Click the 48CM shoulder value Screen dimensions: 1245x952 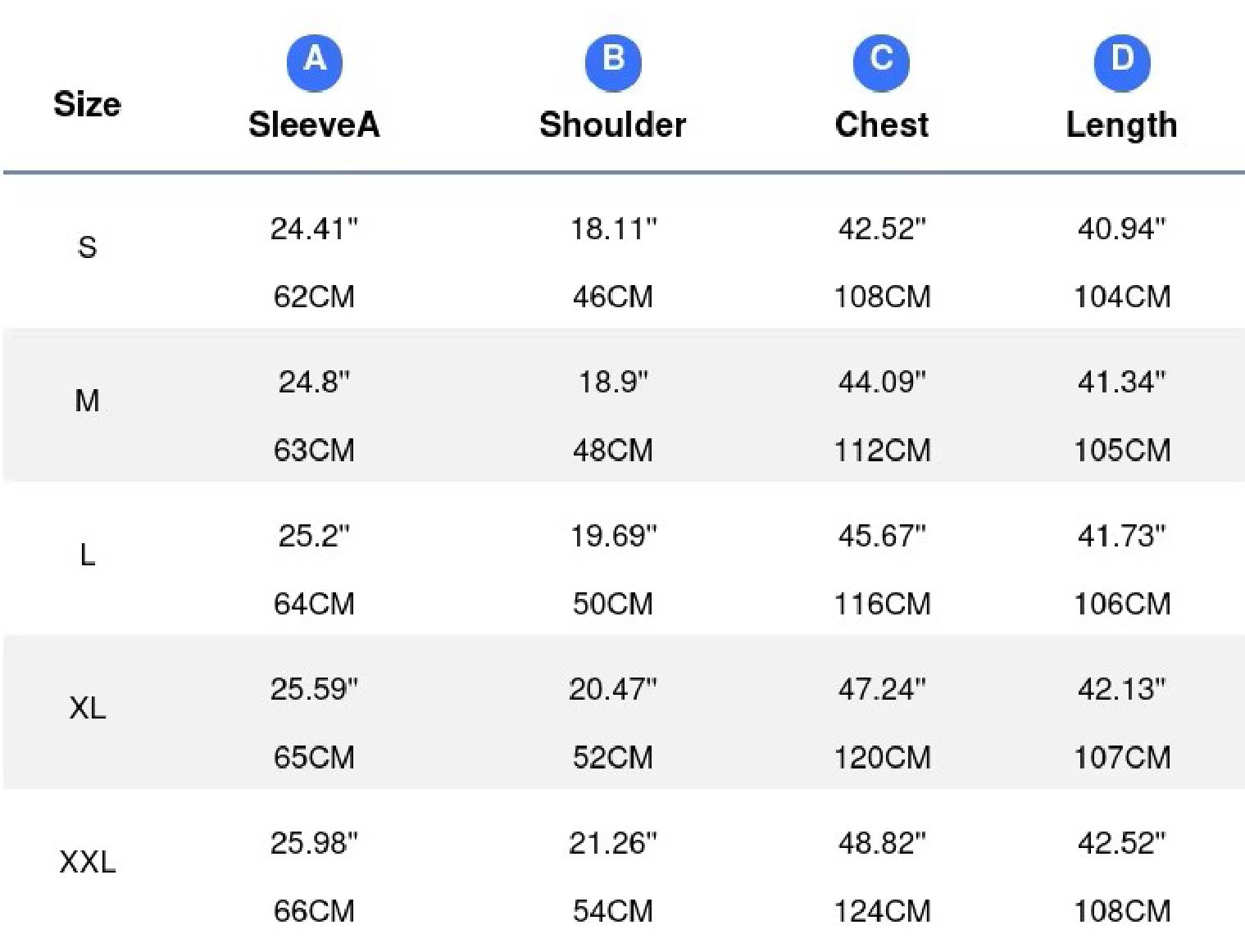coord(612,450)
